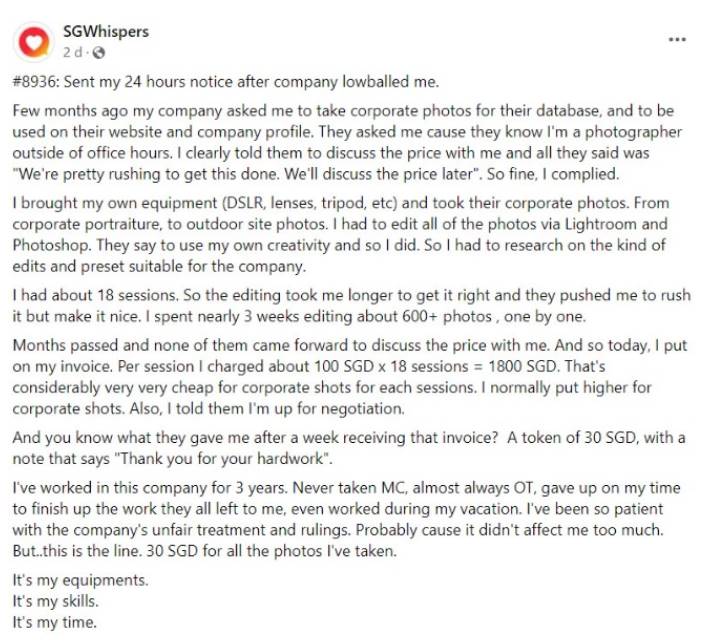
Task: Click the paragraph starting 'I had about 18 sessions'
Action: click(x=352, y=306)
